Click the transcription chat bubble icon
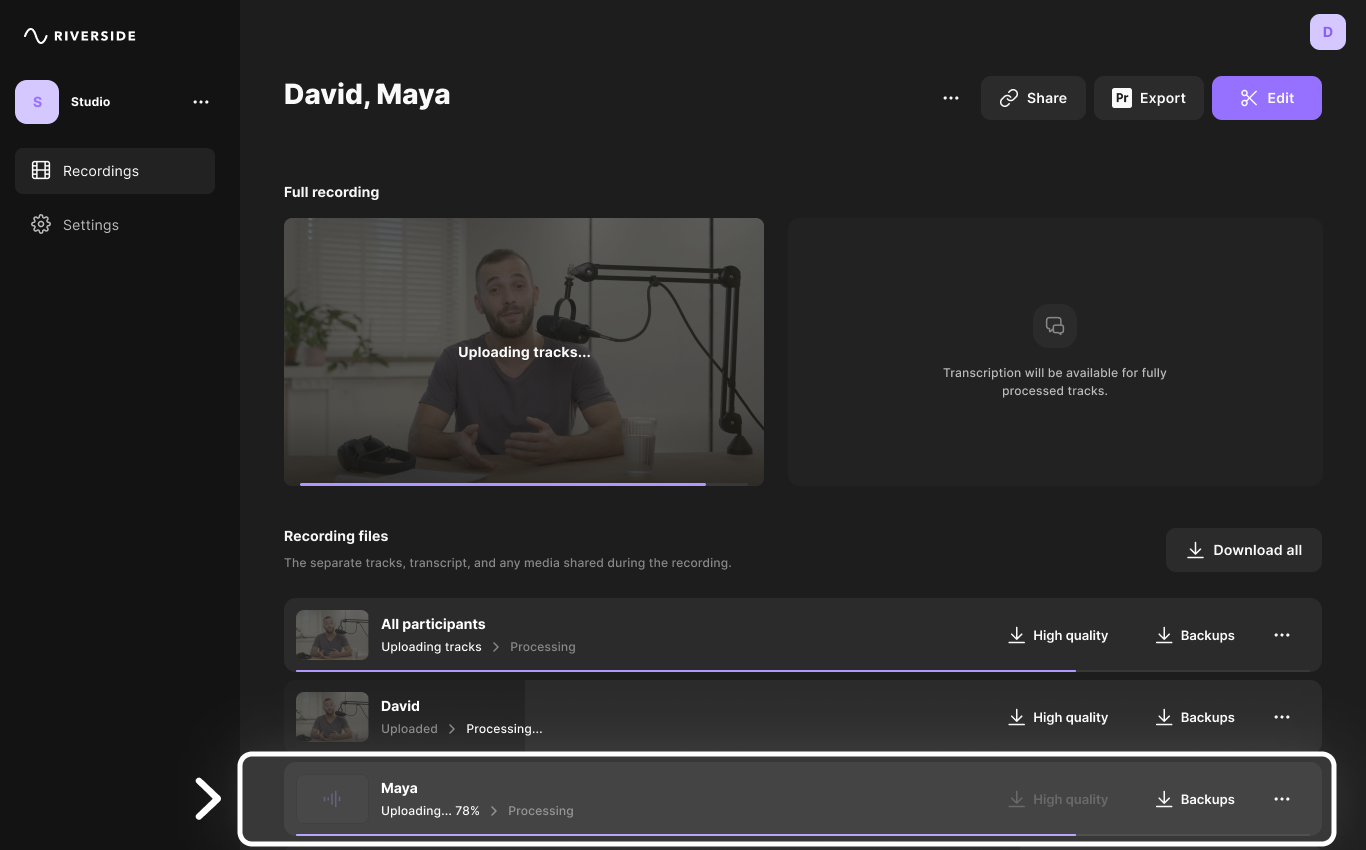This screenshot has width=1366, height=850. [x=1054, y=326]
